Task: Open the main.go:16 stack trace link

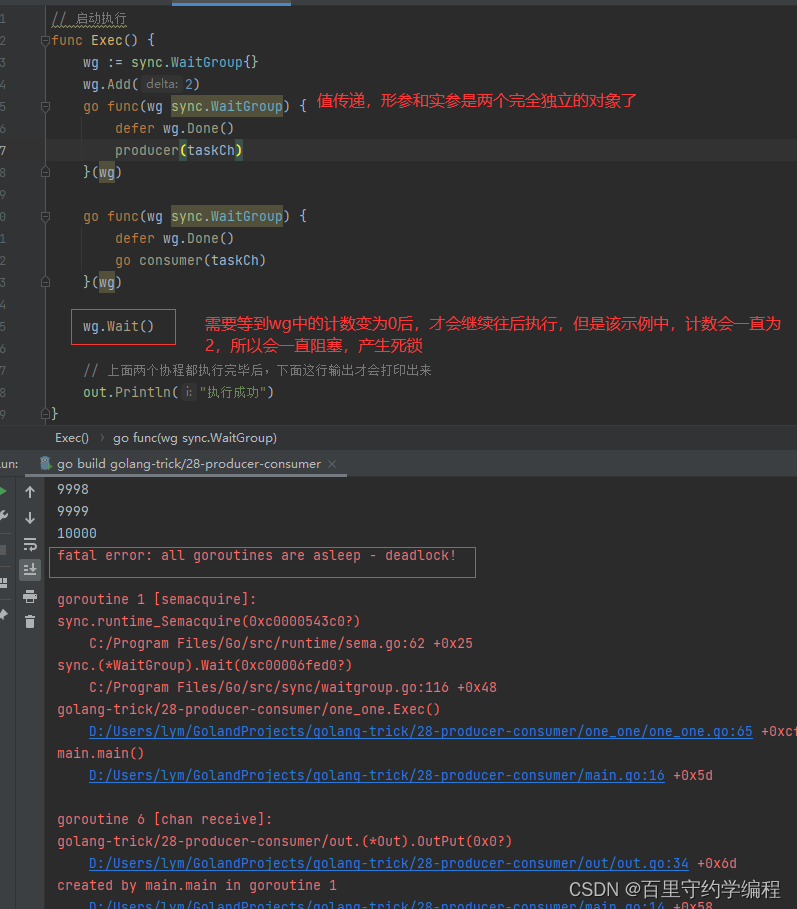Action: click(x=377, y=776)
